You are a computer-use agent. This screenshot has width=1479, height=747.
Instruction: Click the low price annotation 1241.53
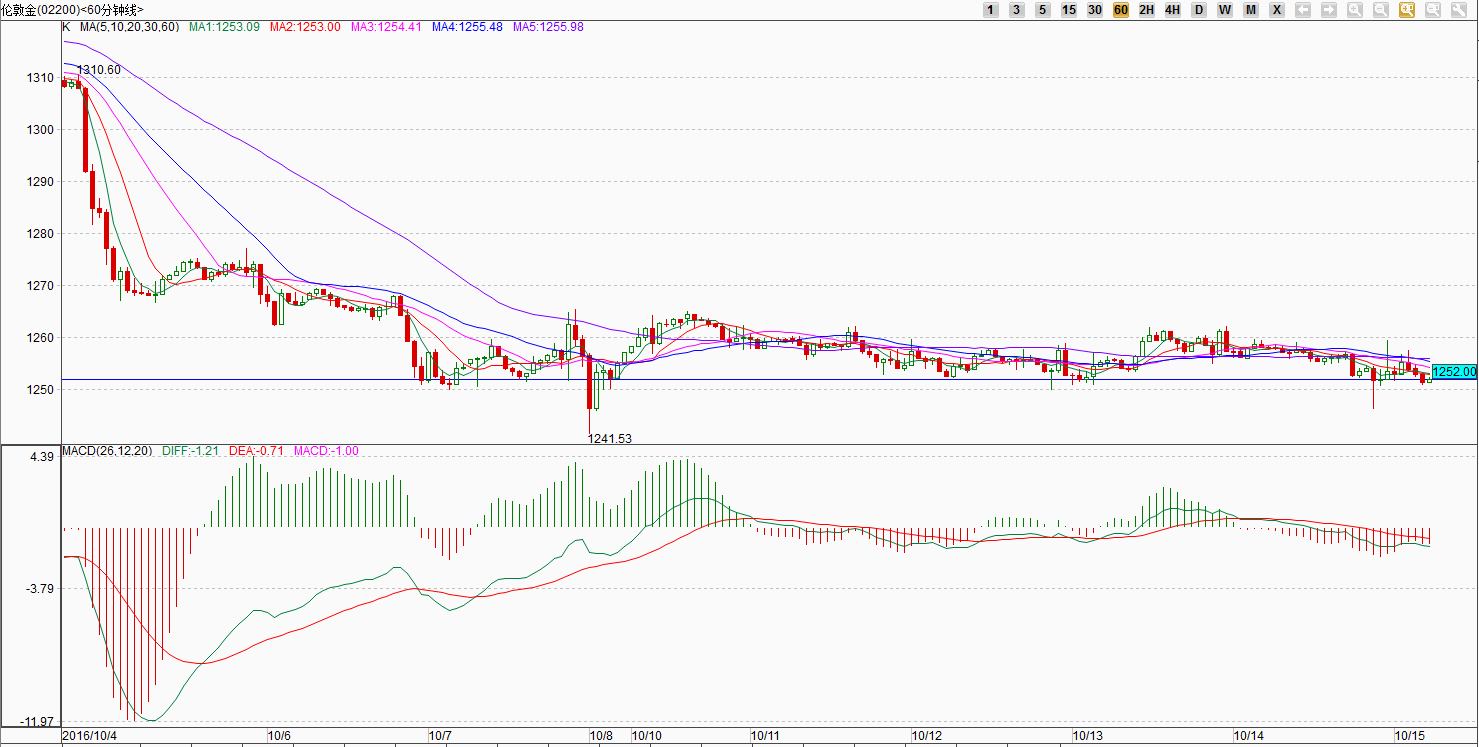[x=610, y=438]
